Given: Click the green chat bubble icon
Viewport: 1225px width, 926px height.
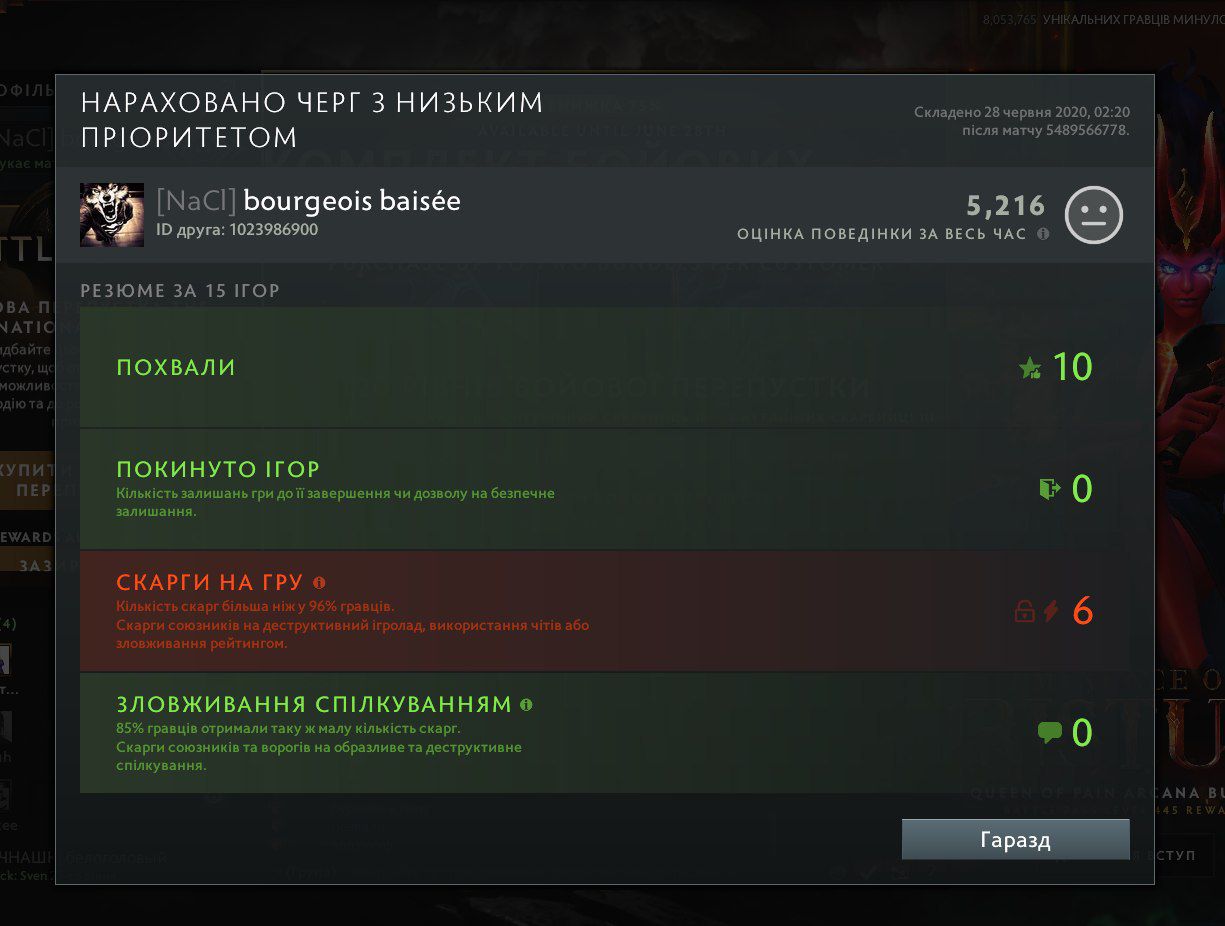Looking at the screenshot, I should pos(1049,734).
